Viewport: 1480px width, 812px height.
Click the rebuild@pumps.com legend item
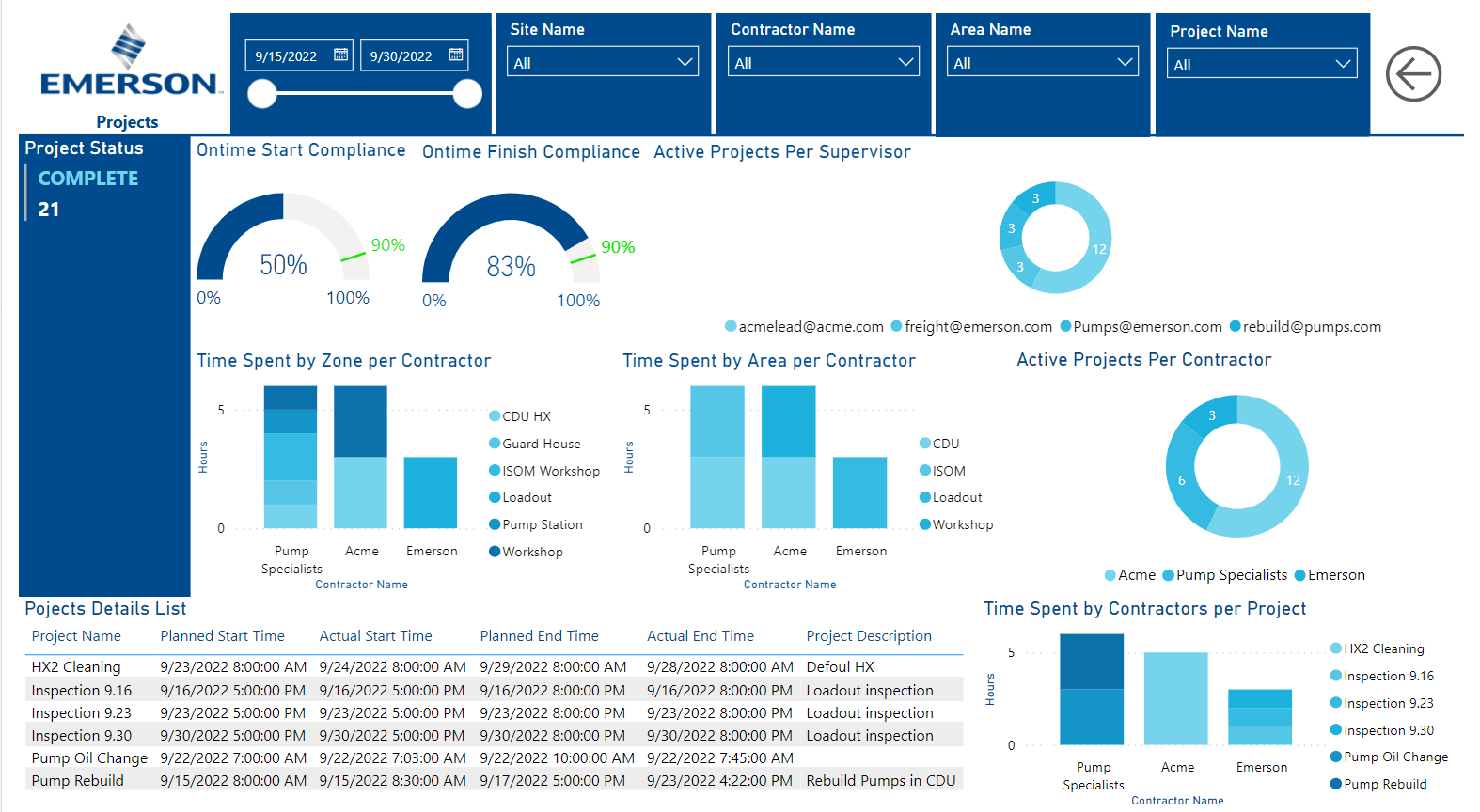click(1305, 327)
